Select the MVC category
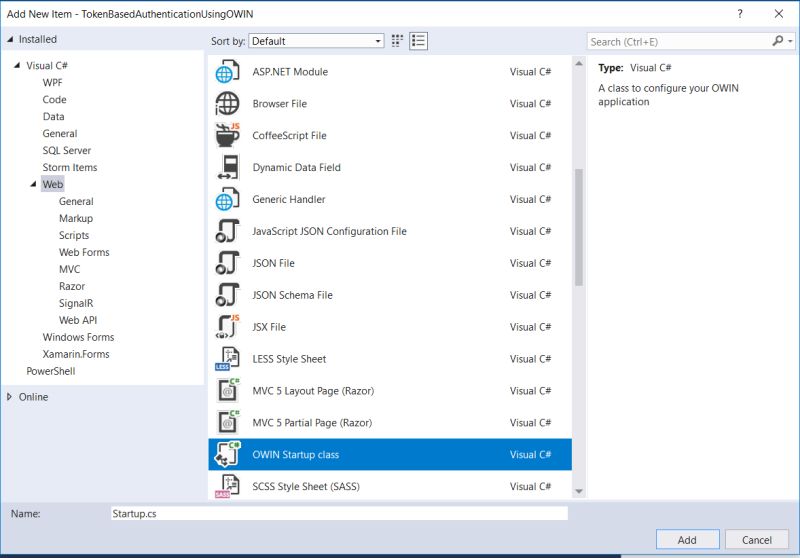Image resolution: width=800 pixels, height=558 pixels. tap(69, 269)
